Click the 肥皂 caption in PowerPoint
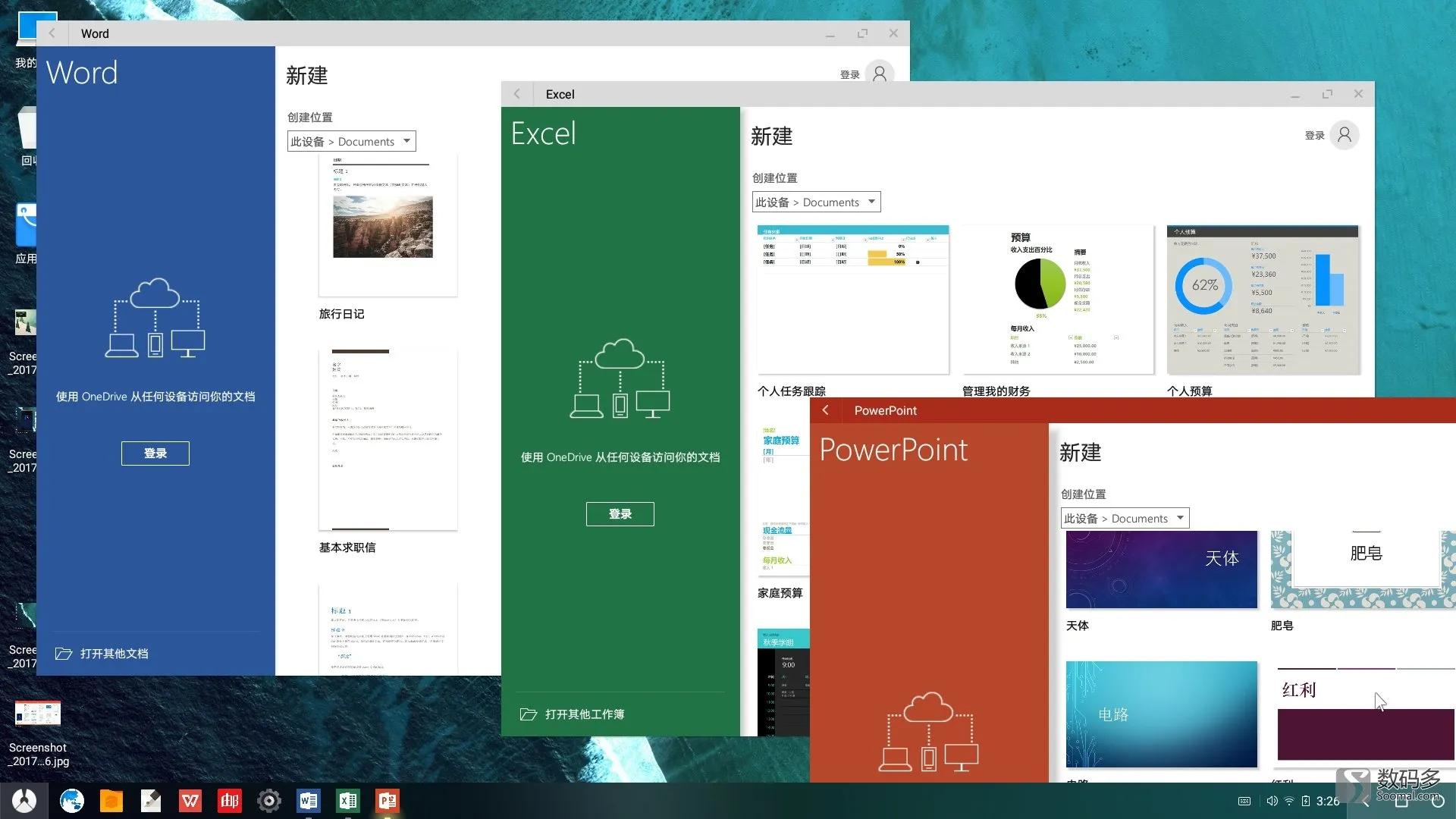1456x819 pixels. tap(1282, 626)
